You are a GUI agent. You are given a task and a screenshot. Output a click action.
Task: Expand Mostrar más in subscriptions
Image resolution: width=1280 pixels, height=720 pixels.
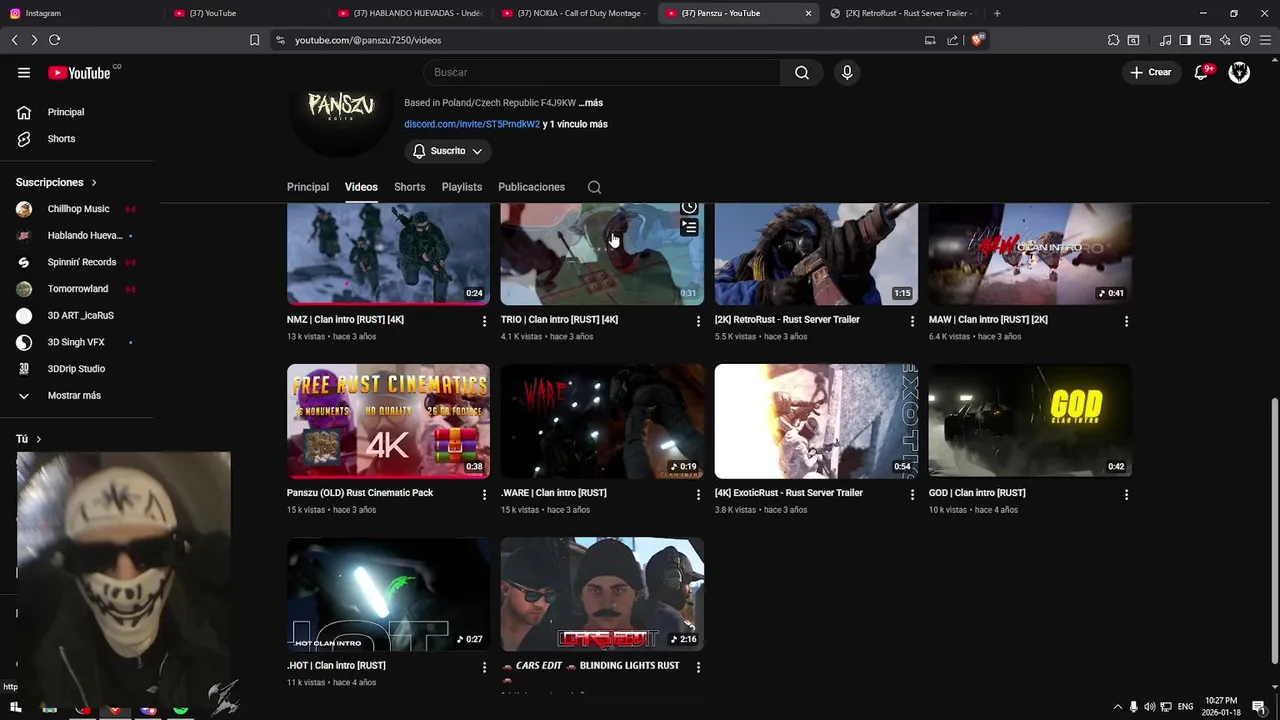(75, 395)
